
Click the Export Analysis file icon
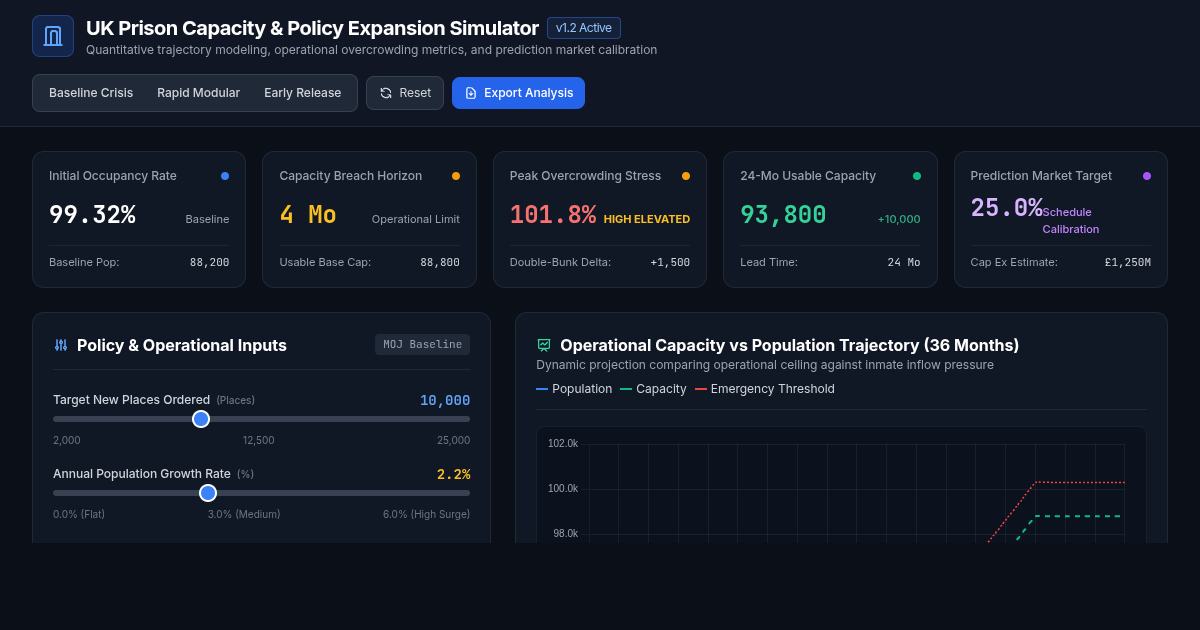coord(471,93)
